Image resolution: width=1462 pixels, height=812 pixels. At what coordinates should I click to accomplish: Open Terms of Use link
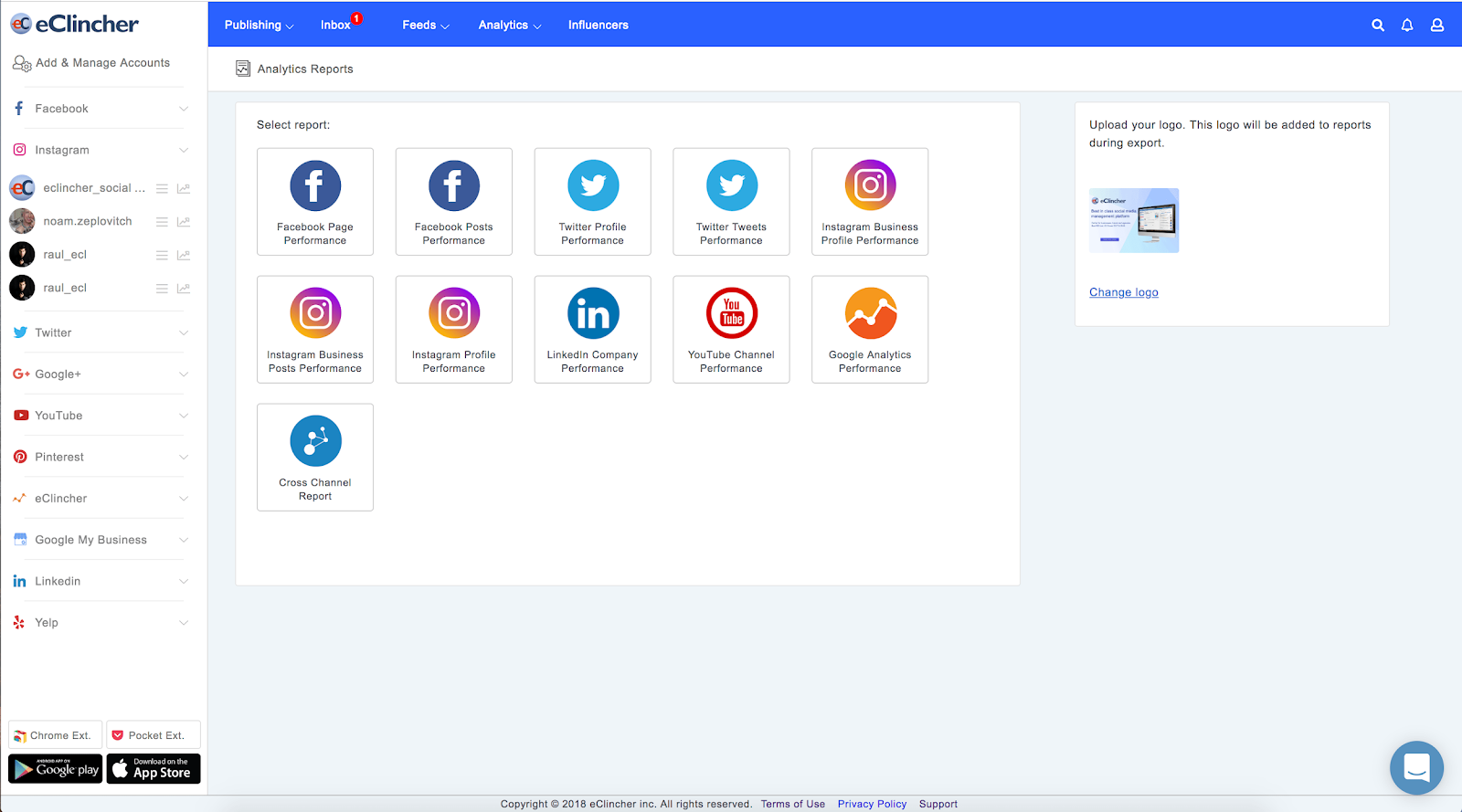(793, 804)
